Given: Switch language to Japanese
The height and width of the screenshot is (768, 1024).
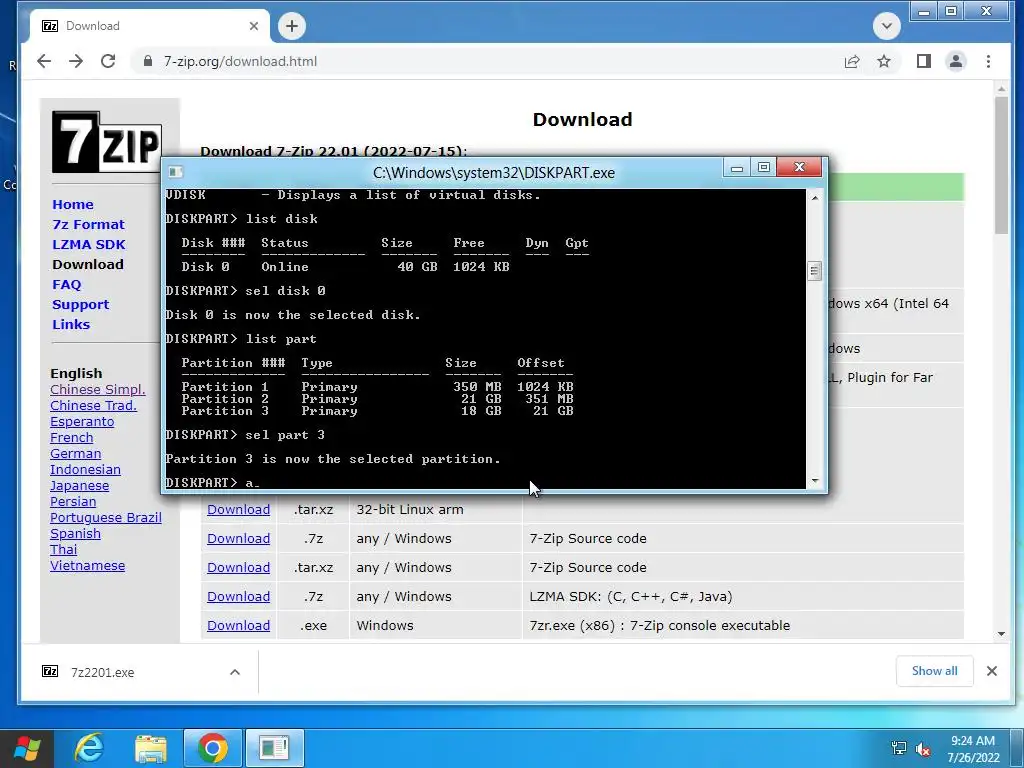Looking at the screenshot, I should 80,486.
